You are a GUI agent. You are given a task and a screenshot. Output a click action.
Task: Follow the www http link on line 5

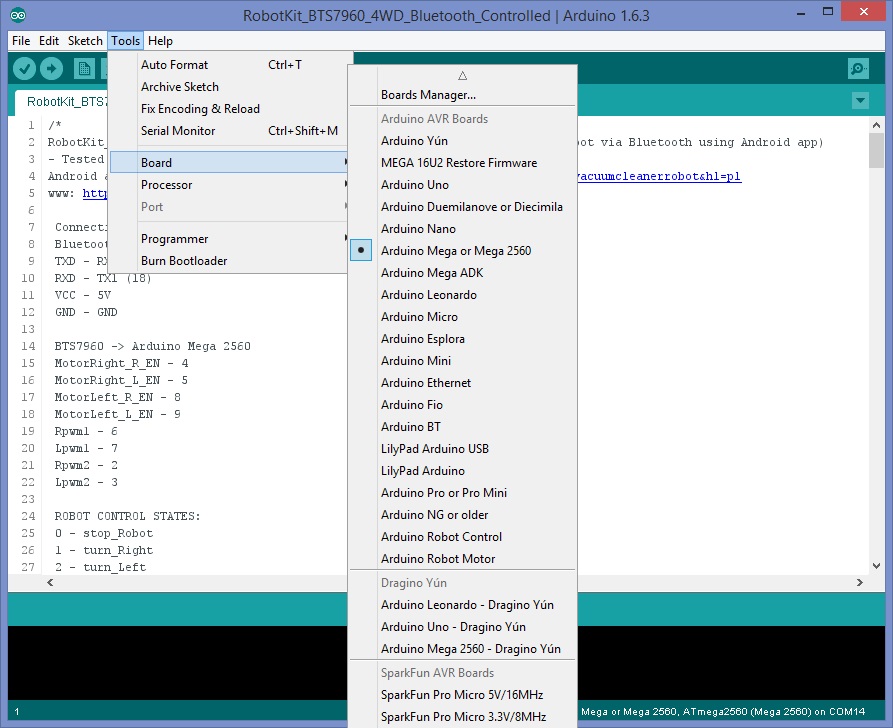pyautogui.click(x=95, y=193)
